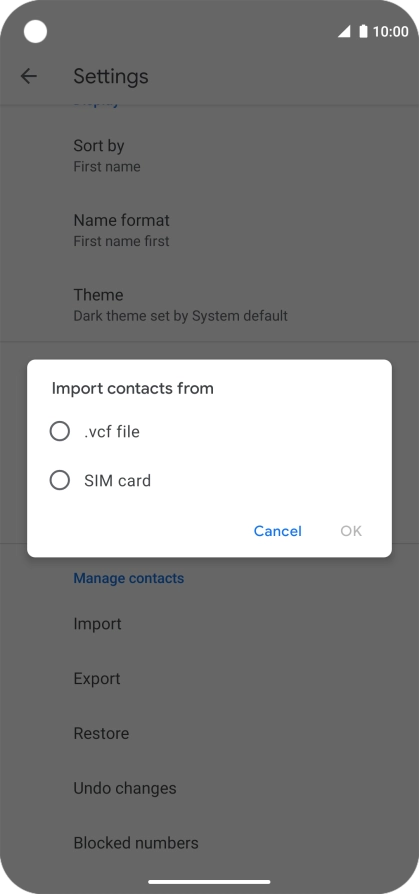Open the Theme setting
Image resolution: width=419 pixels, height=894 pixels.
(x=209, y=304)
